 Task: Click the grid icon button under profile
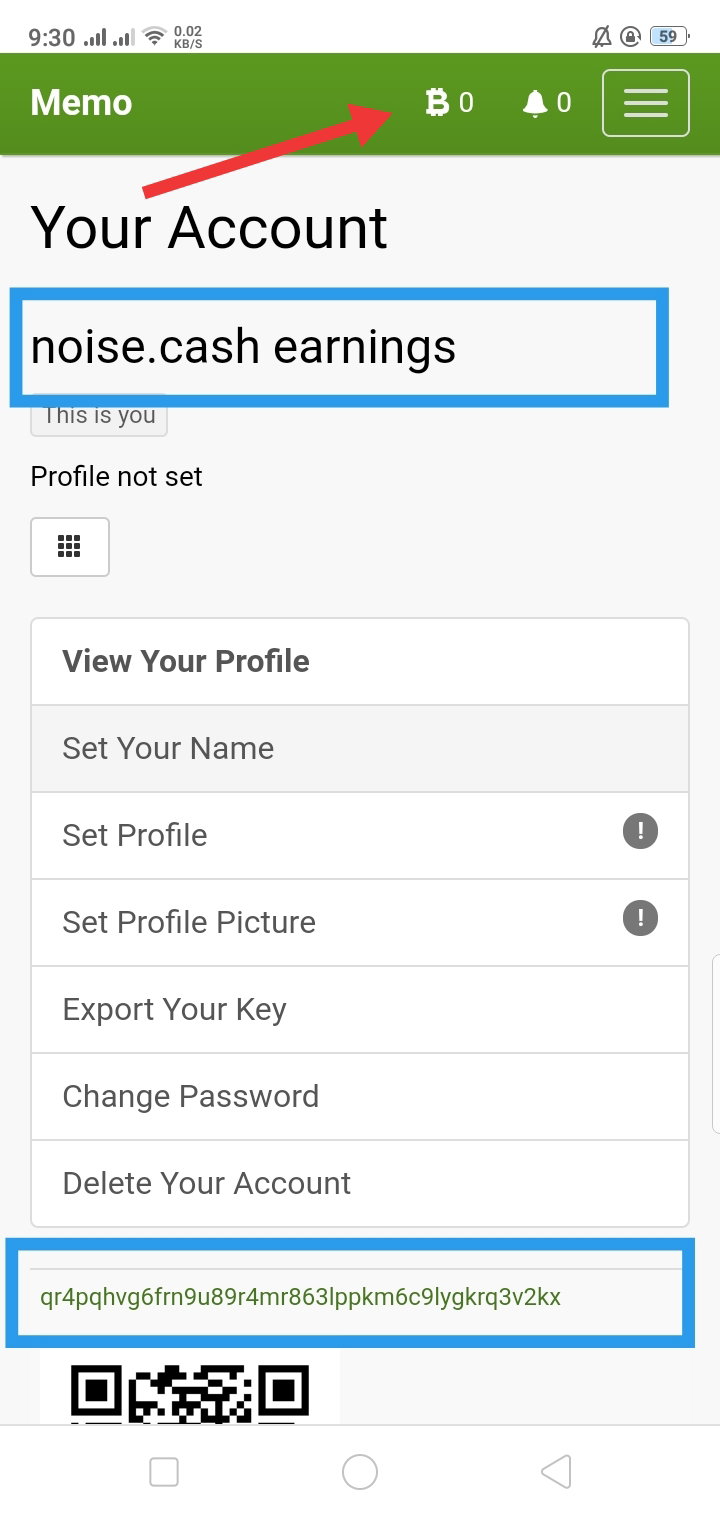click(x=70, y=547)
